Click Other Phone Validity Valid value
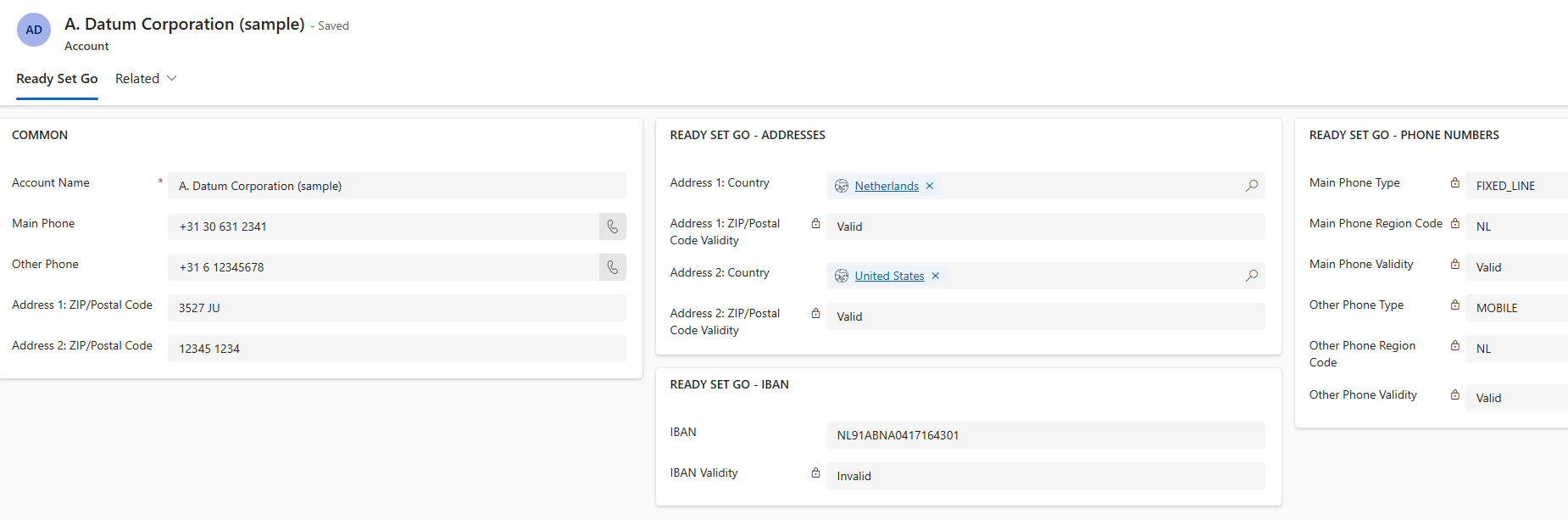The image size is (1568, 520). click(1516, 398)
